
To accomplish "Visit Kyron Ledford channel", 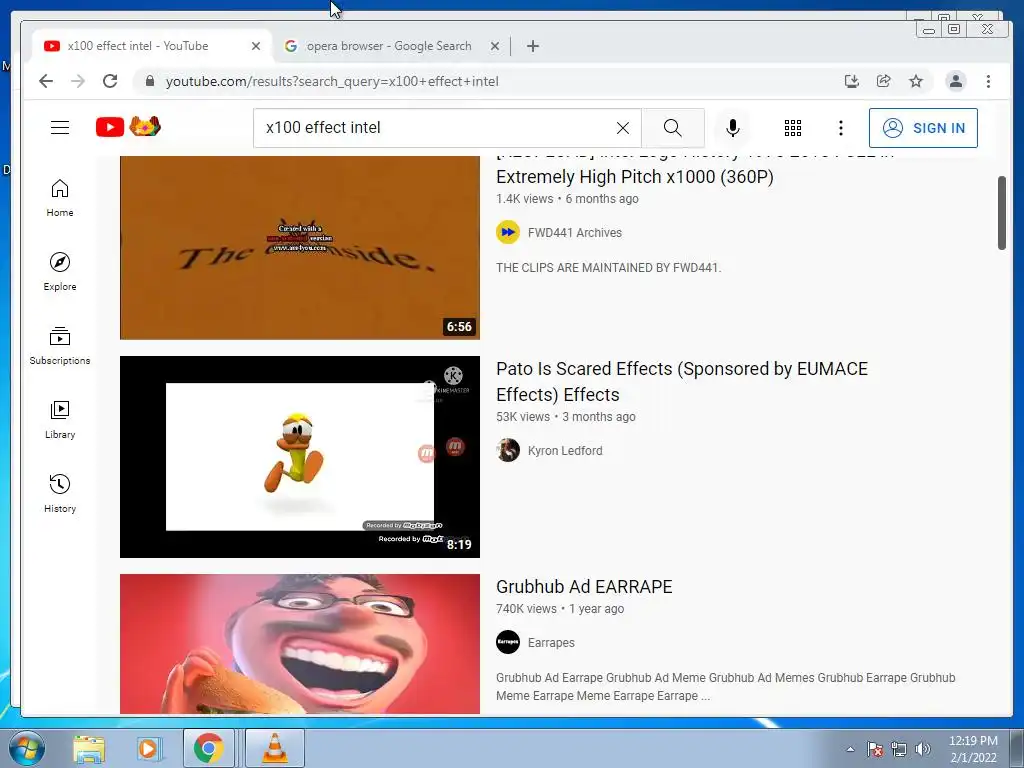I will click(x=565, y=451).
